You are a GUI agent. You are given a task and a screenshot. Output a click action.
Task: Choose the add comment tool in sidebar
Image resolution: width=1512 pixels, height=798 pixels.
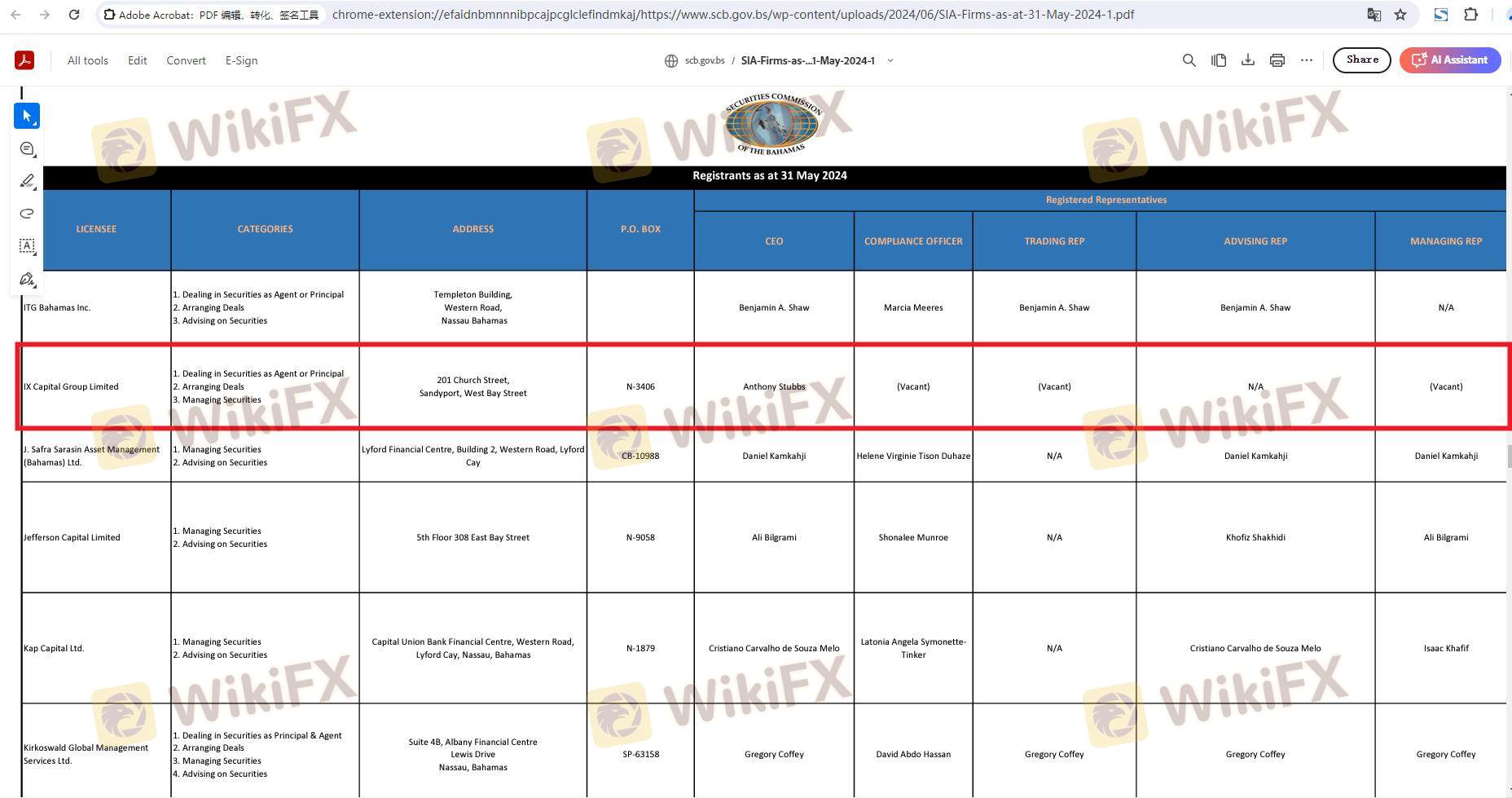[x=27, y=148]
